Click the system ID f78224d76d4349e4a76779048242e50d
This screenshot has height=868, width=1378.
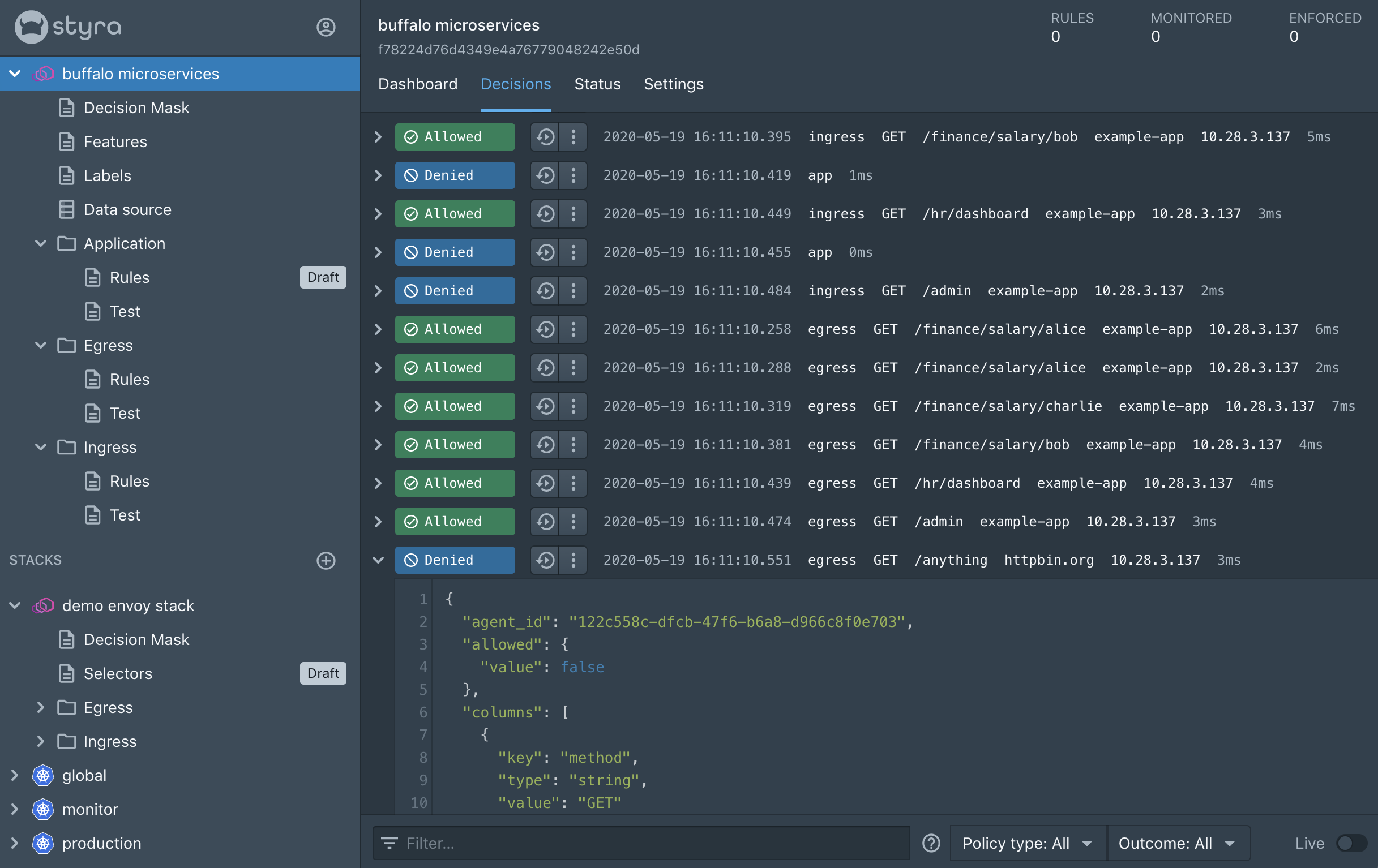[x=509, y=50]
